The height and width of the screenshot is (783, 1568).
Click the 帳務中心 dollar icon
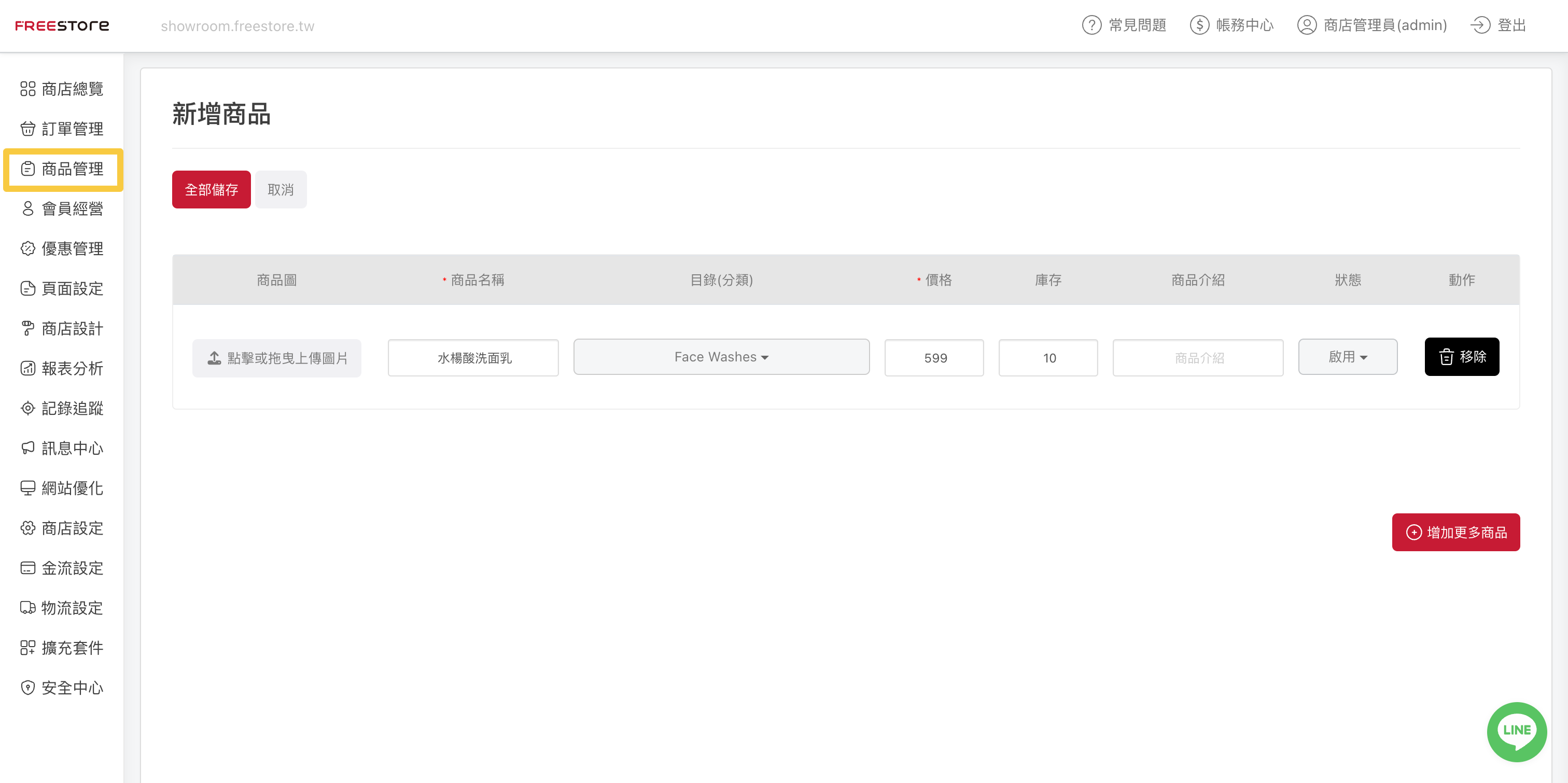(x=1199, y=25)
